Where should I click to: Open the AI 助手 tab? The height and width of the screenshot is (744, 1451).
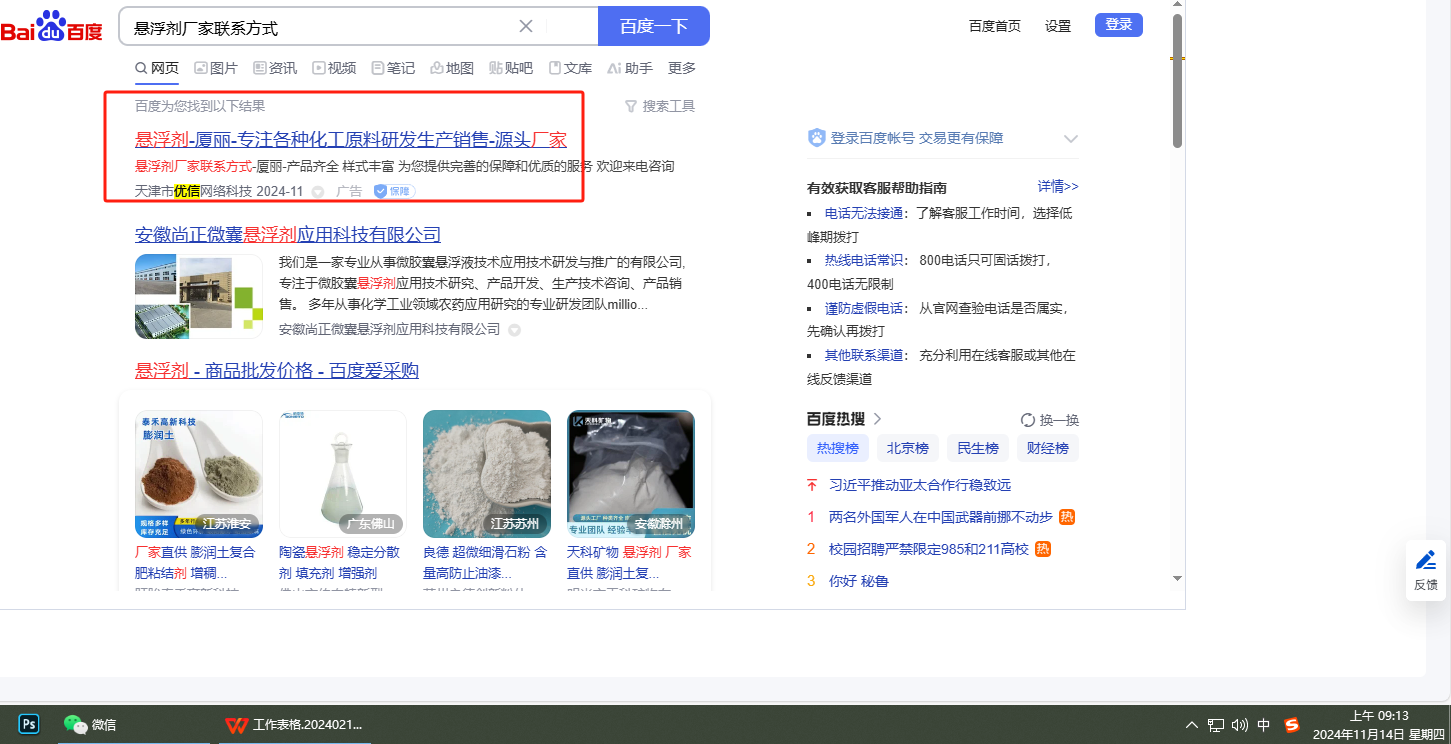tap(630, 68)
